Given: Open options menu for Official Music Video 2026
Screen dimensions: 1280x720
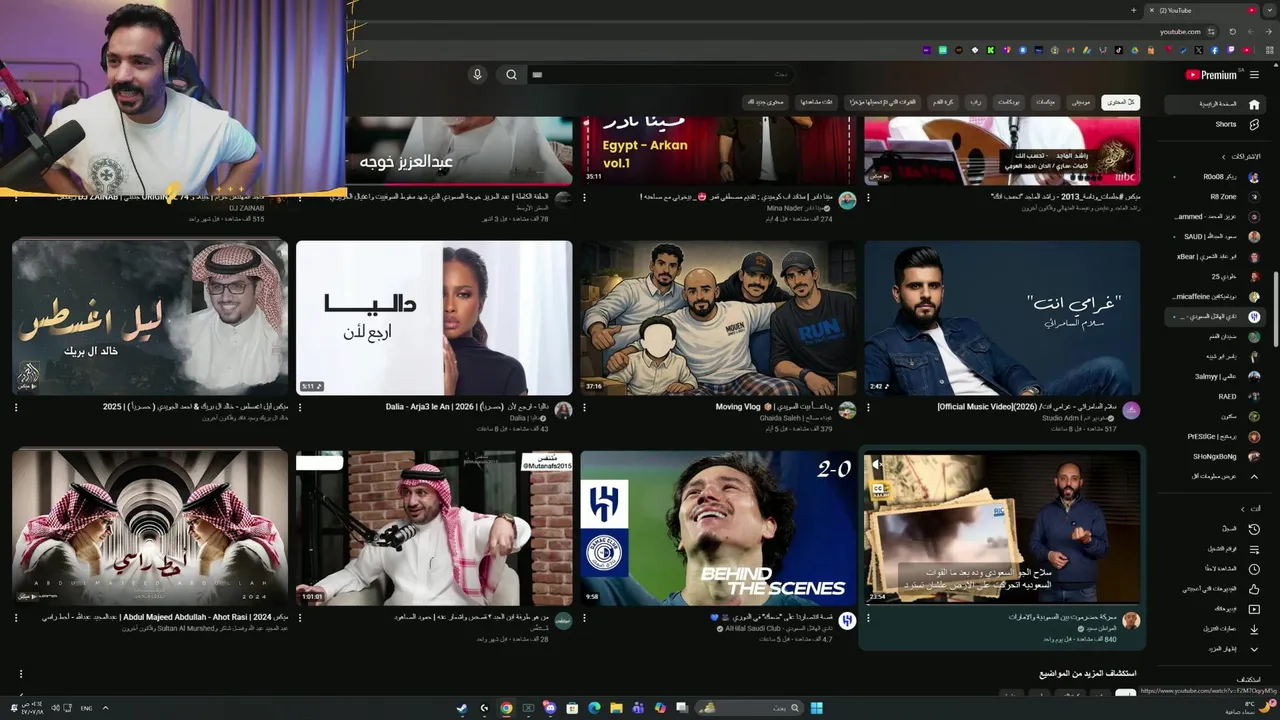Looking at the screenshot, I should coord(868,408).
